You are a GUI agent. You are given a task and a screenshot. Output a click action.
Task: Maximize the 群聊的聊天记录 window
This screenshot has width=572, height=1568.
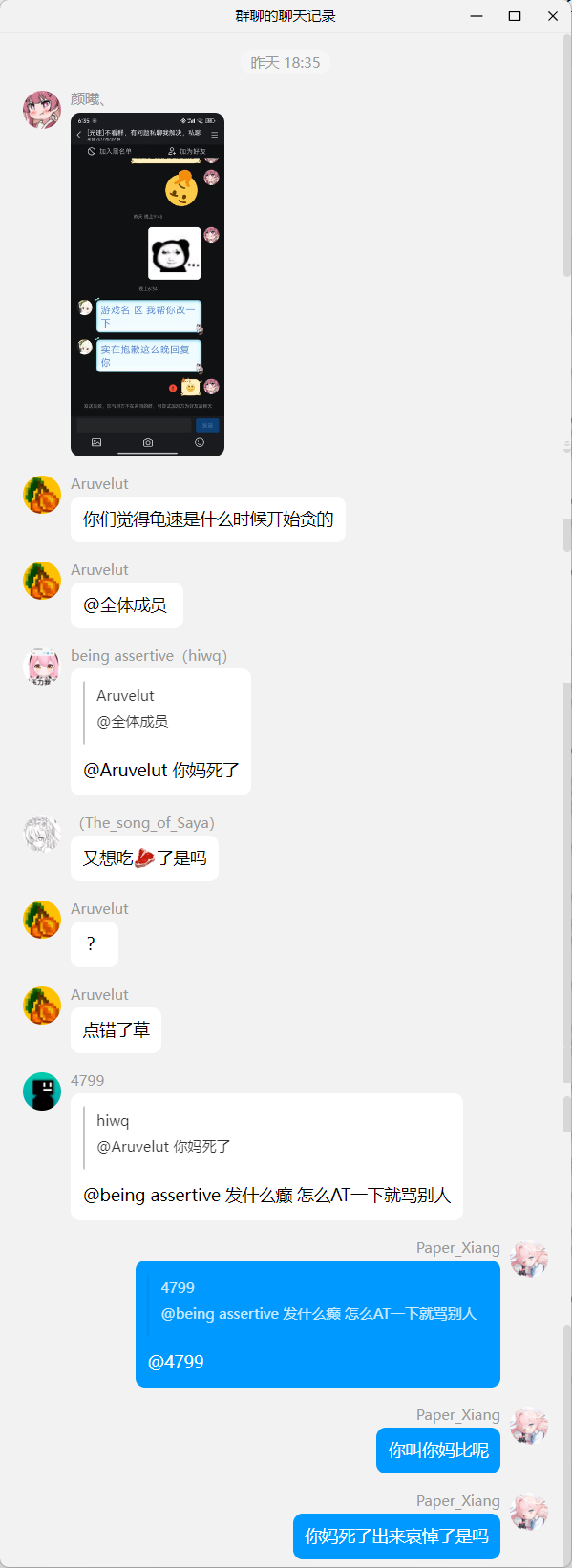click(x=515, y=16)
